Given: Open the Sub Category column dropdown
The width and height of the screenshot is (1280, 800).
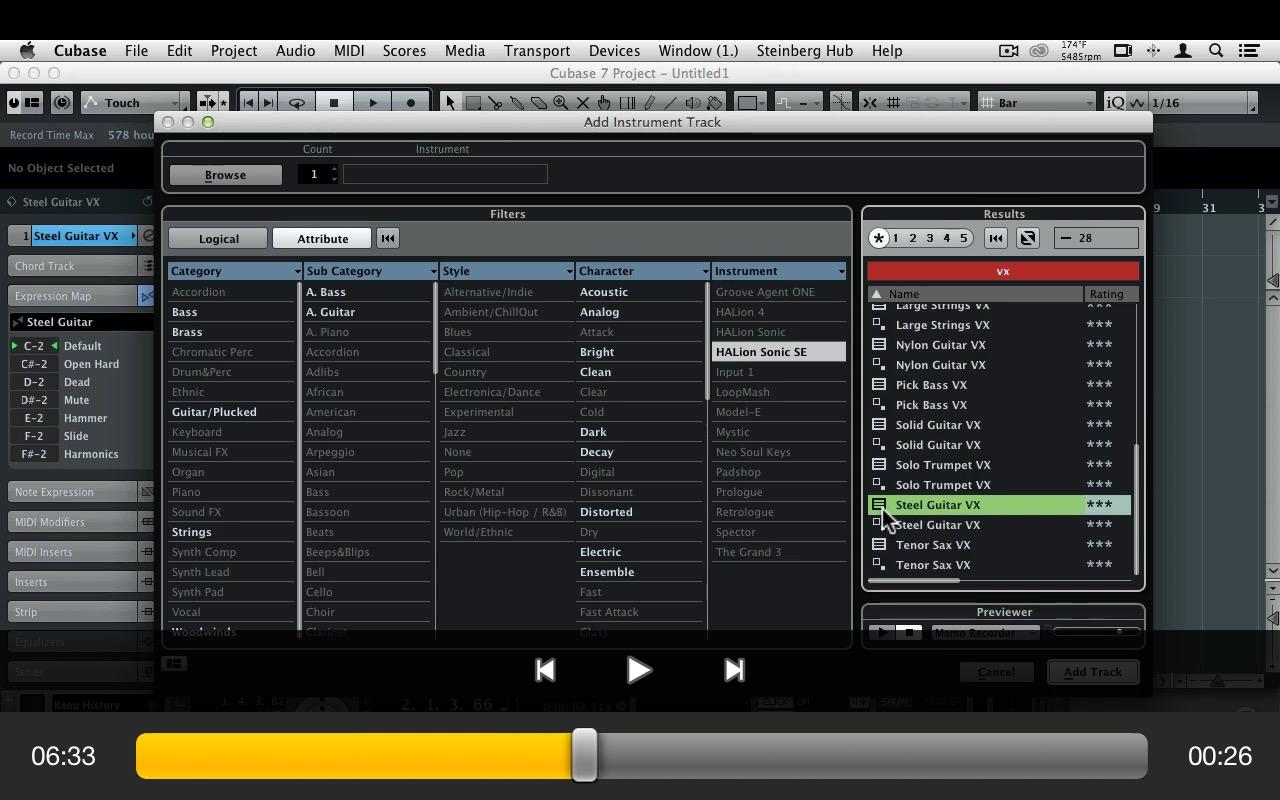Looking at the screenshot, I should click(433, 271).
